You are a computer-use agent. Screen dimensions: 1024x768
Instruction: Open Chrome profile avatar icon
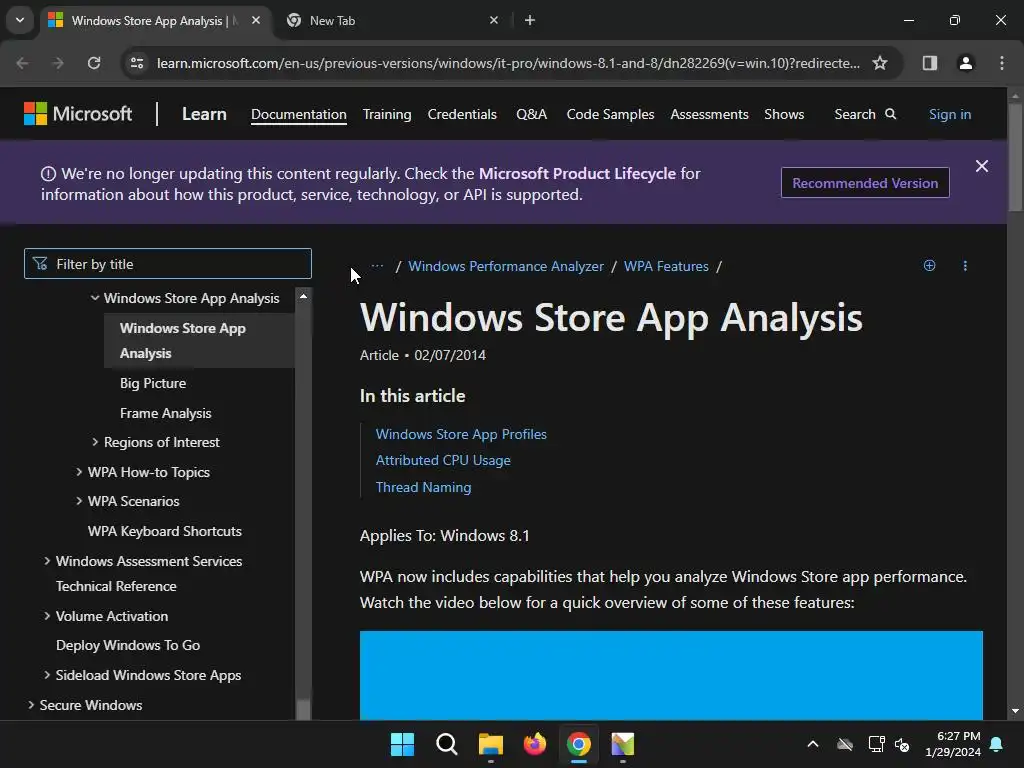click(x=965, y=63)
